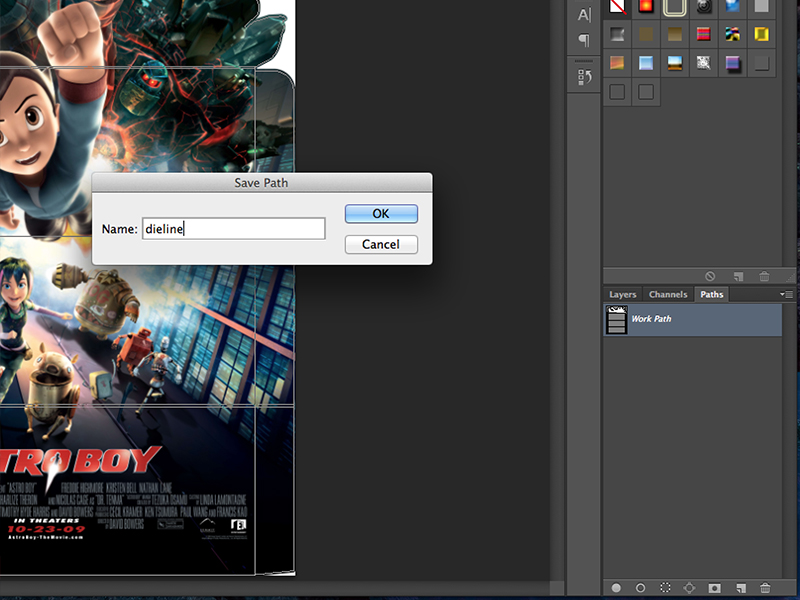Apply the dark chrome ring style swatch
Image resolution: width=800 pixels, height=600 pixels.
pyautogui.click(x=704, y=6)
